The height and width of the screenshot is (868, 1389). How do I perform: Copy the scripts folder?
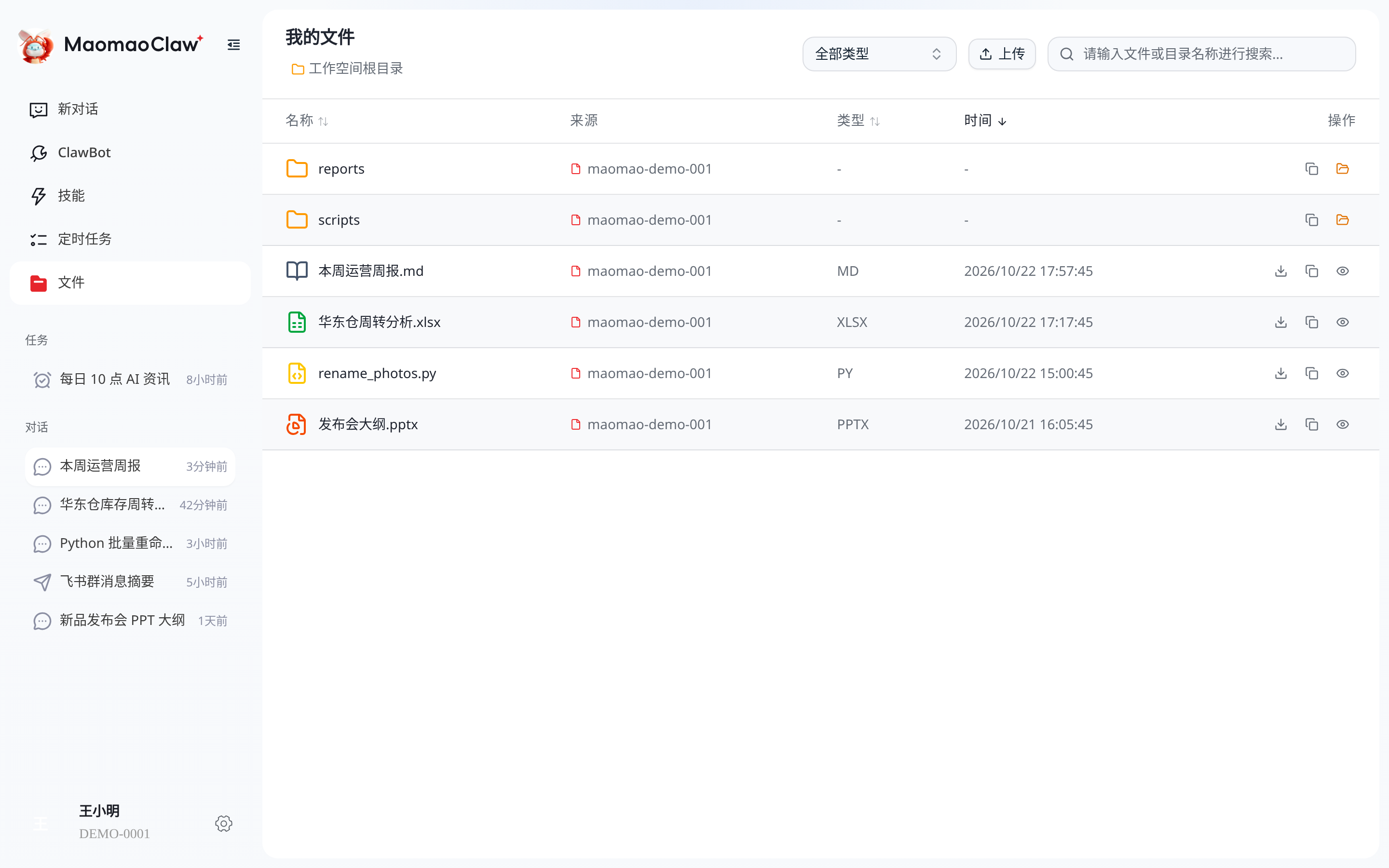1311,220
